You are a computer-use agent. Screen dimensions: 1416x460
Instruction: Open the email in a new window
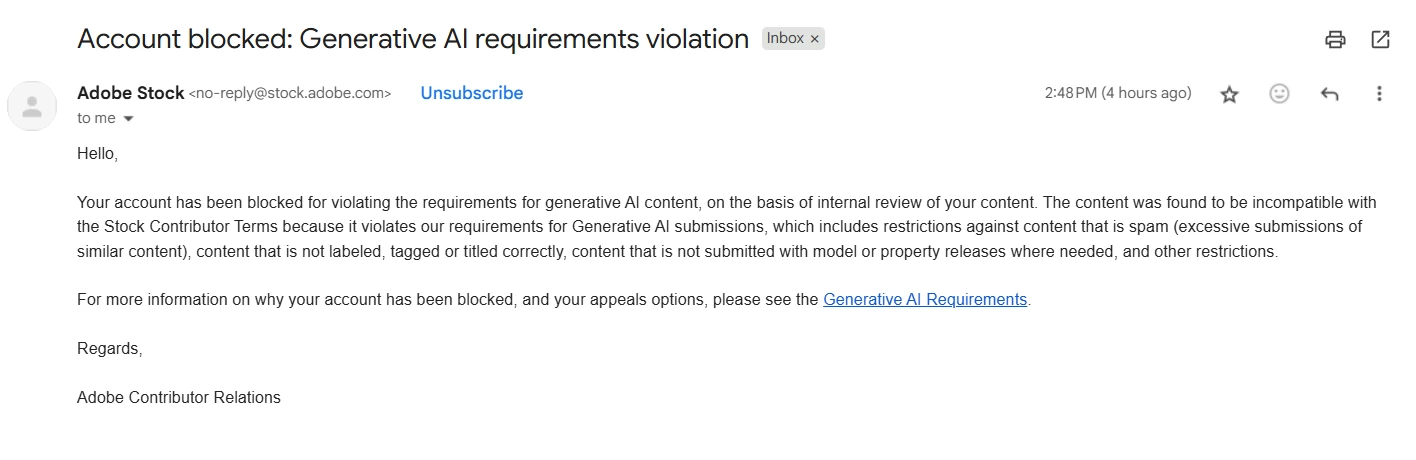[x=1380, y=40]
